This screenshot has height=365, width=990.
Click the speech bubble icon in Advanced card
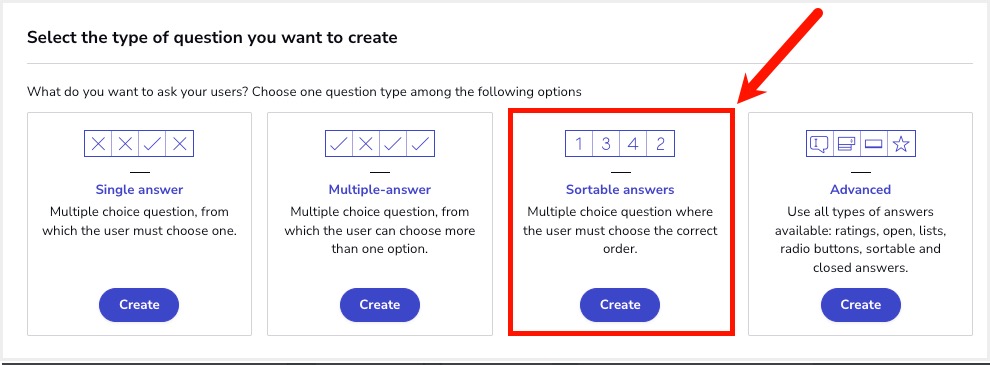819,145
